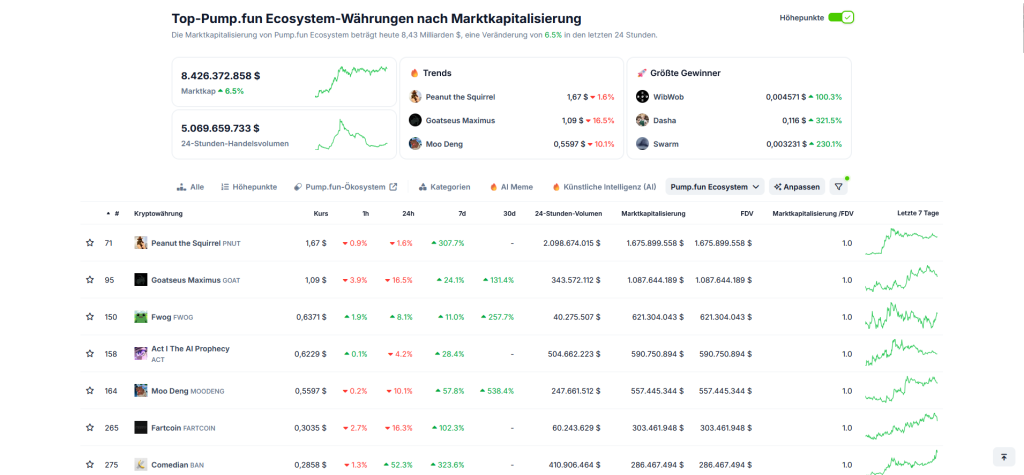Screen dimensions: 1024x475
Task: Star the Act I The AI Prophecy row
Action: pyautogui.click(x=89, y=353)
